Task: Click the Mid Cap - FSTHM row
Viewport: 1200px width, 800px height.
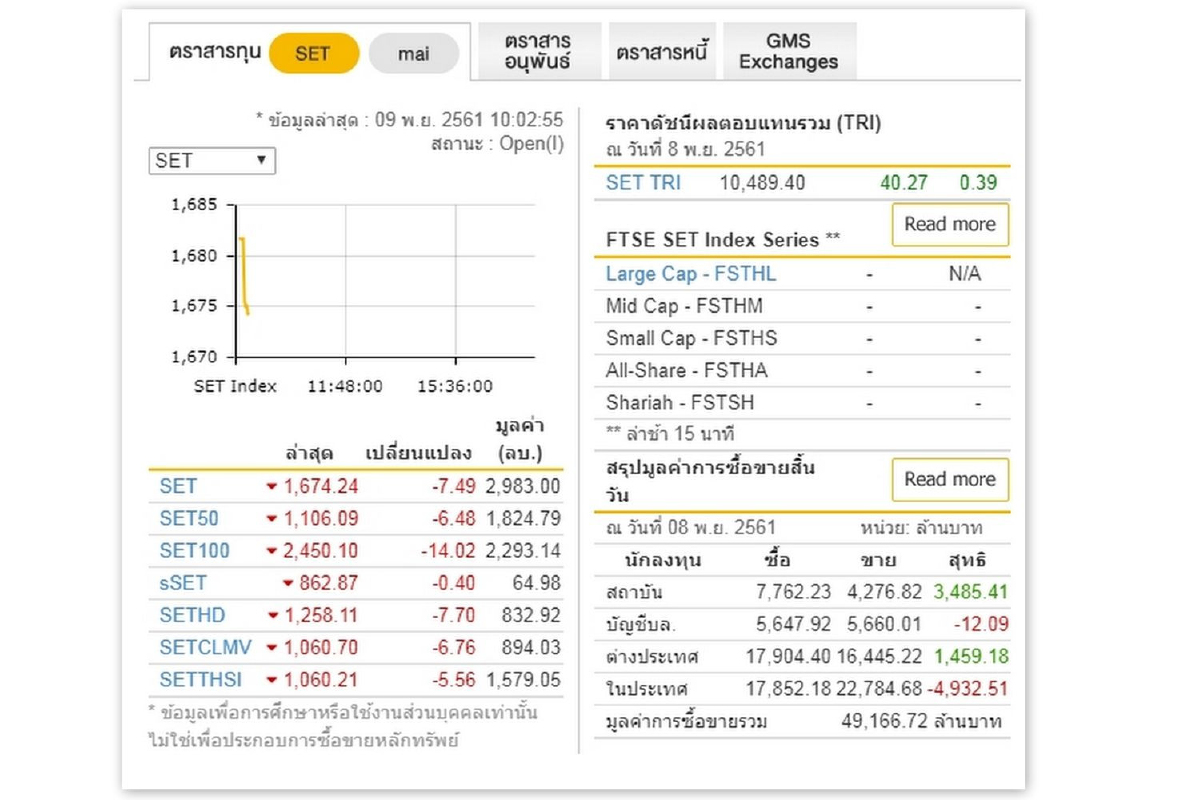Action: [x=802, y=306]
